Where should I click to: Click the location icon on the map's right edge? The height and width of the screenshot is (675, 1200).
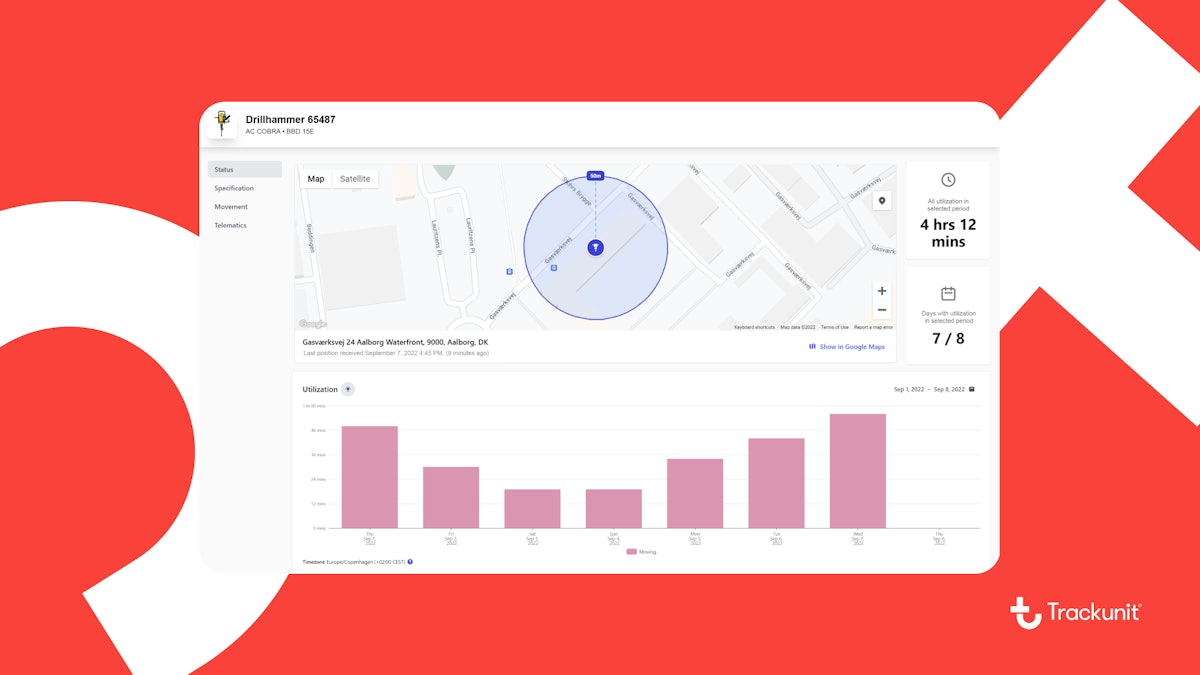pyautogui.click(x=882, y=201)
